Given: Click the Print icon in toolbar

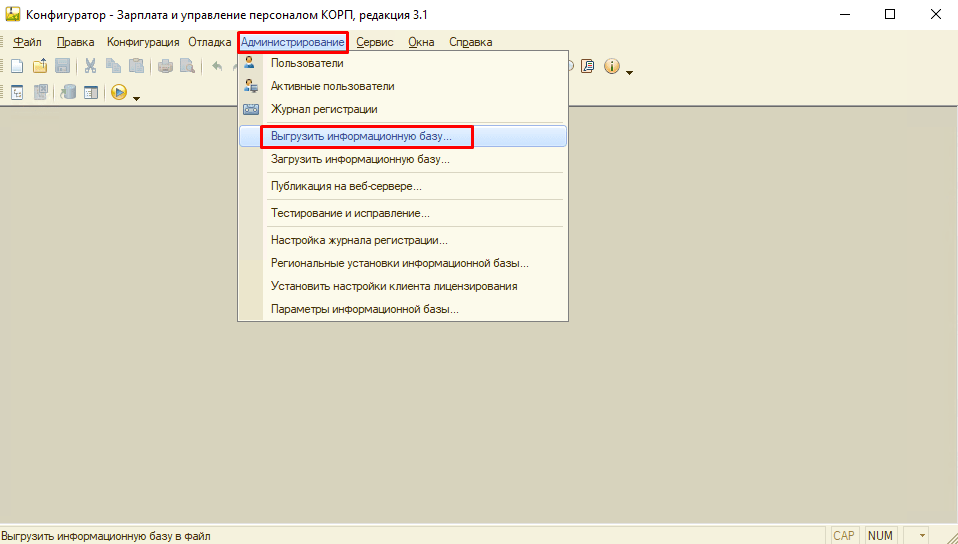Looking at the screenshot, I should pos(165,66).
